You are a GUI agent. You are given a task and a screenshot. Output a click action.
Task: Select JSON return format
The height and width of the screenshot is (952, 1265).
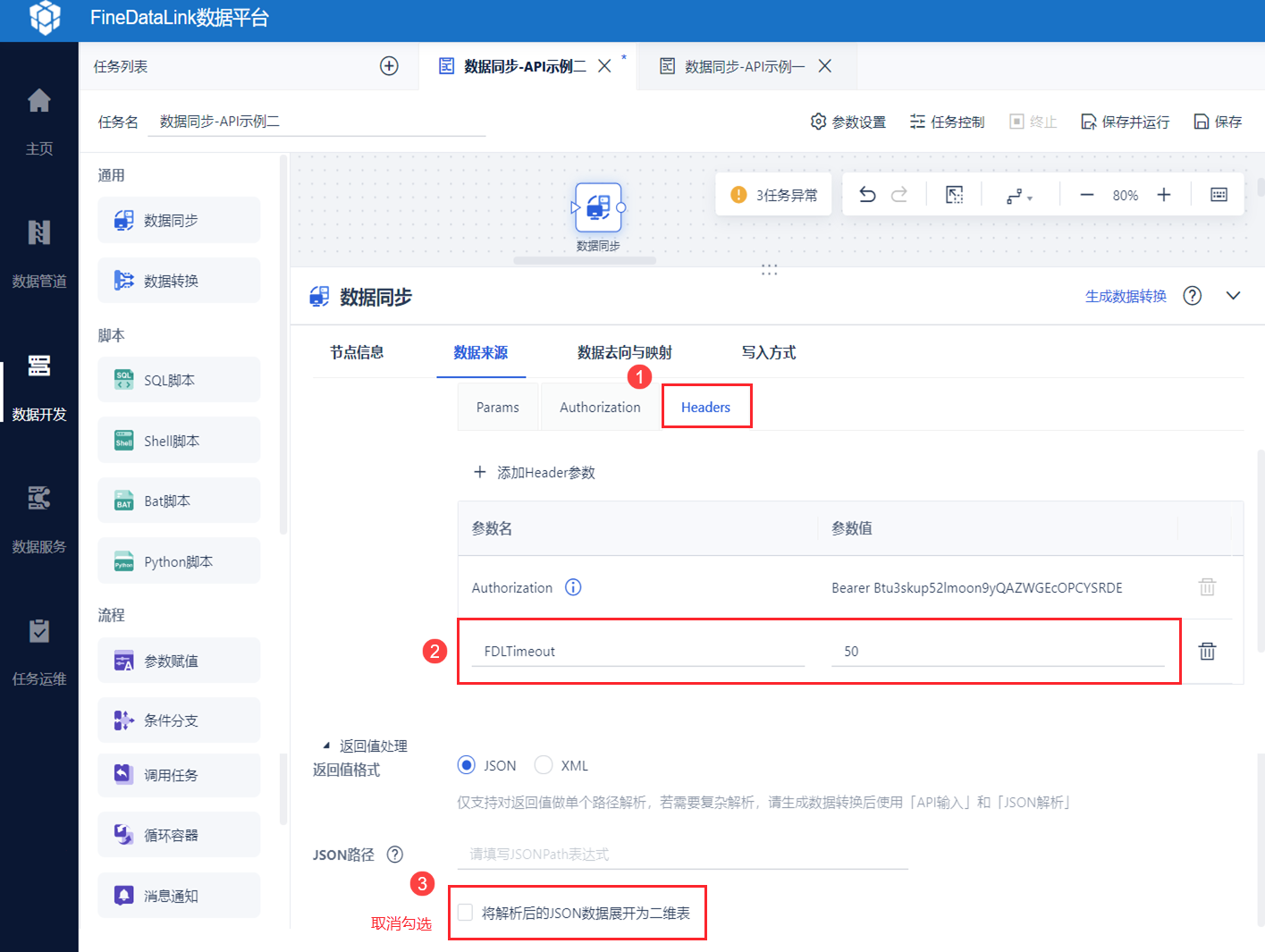(467, 765)
